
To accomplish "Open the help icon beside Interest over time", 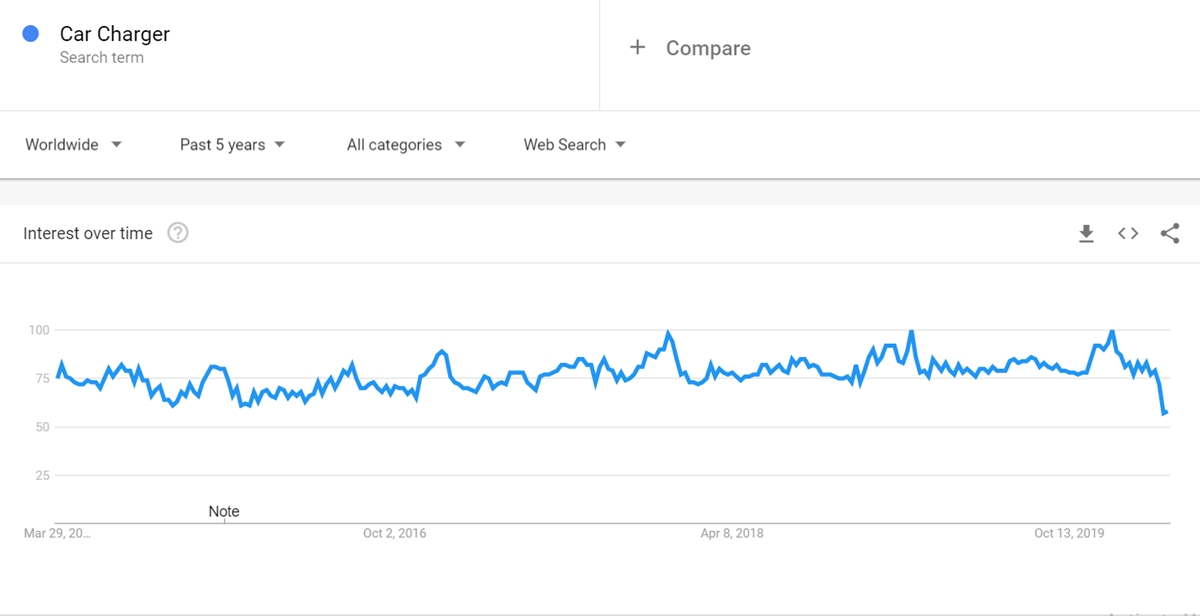I will [x=178, y=233].
